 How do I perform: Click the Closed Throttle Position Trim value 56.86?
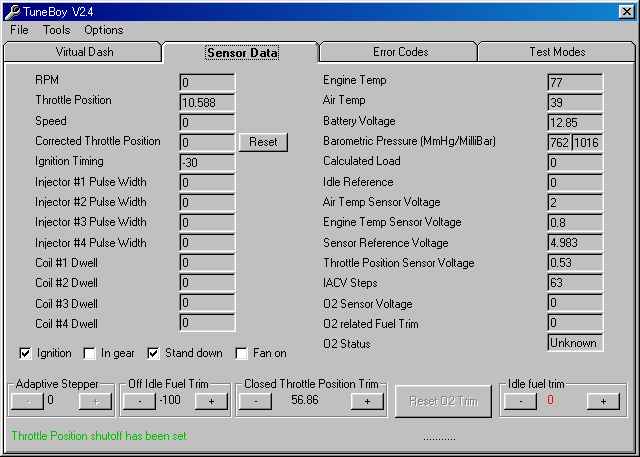pyautogui.click(x=304, y=400)
